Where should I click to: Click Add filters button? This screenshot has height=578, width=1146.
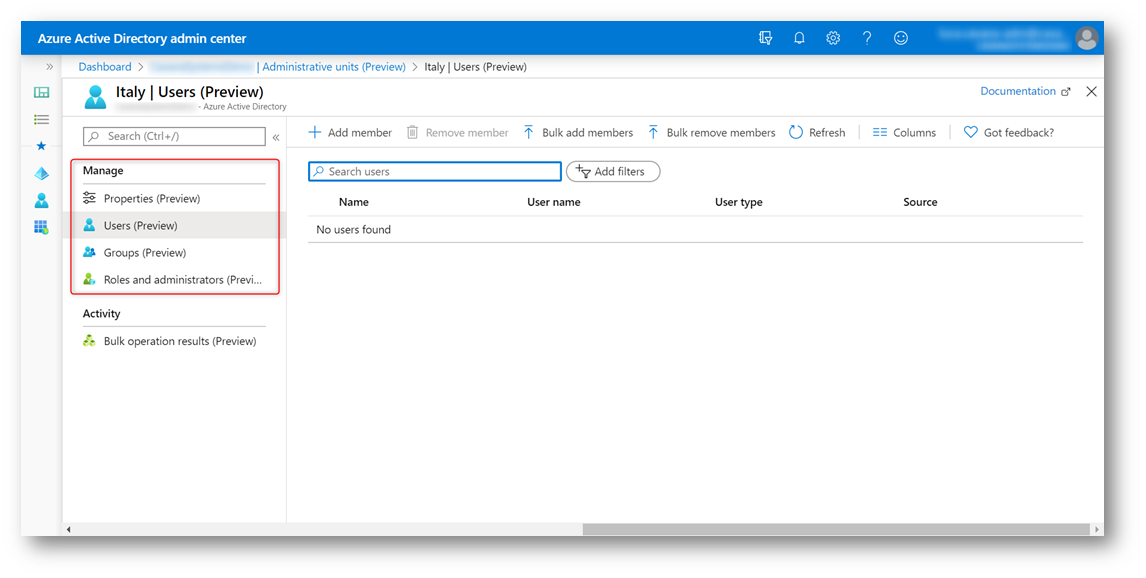(x=613, y=171)
